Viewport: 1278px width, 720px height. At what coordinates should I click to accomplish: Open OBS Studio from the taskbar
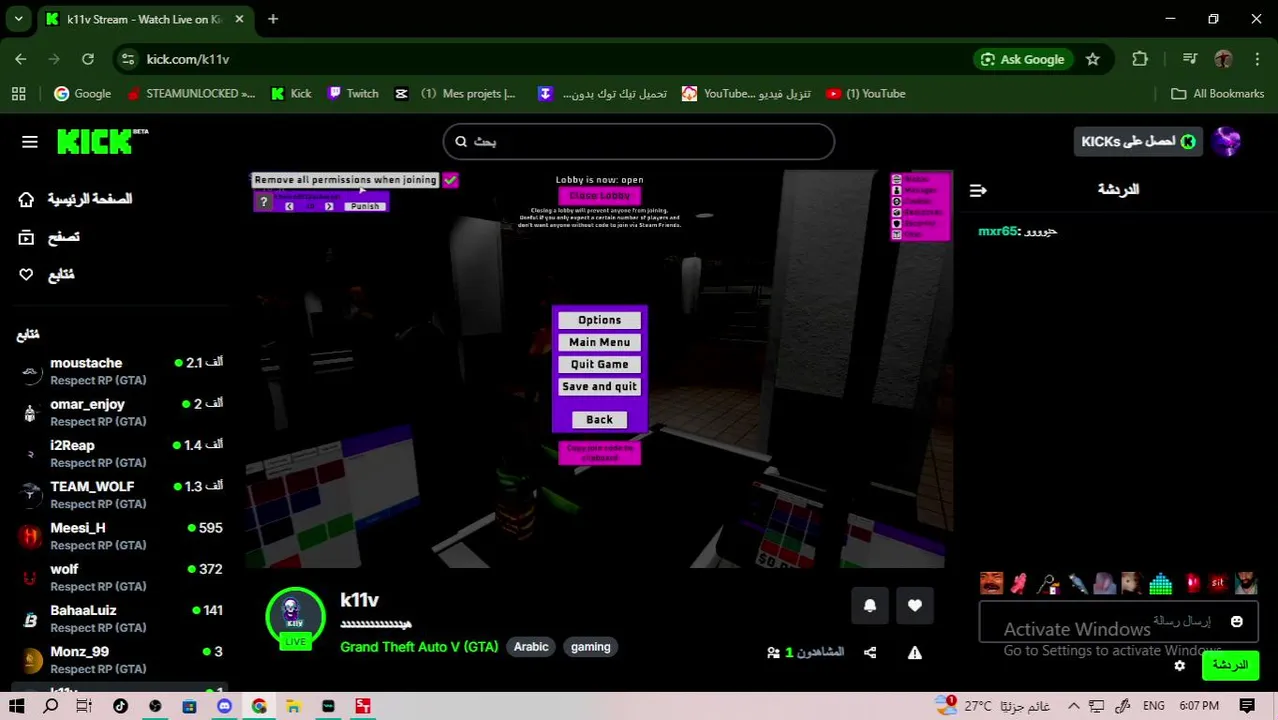[x=155, y=706]
